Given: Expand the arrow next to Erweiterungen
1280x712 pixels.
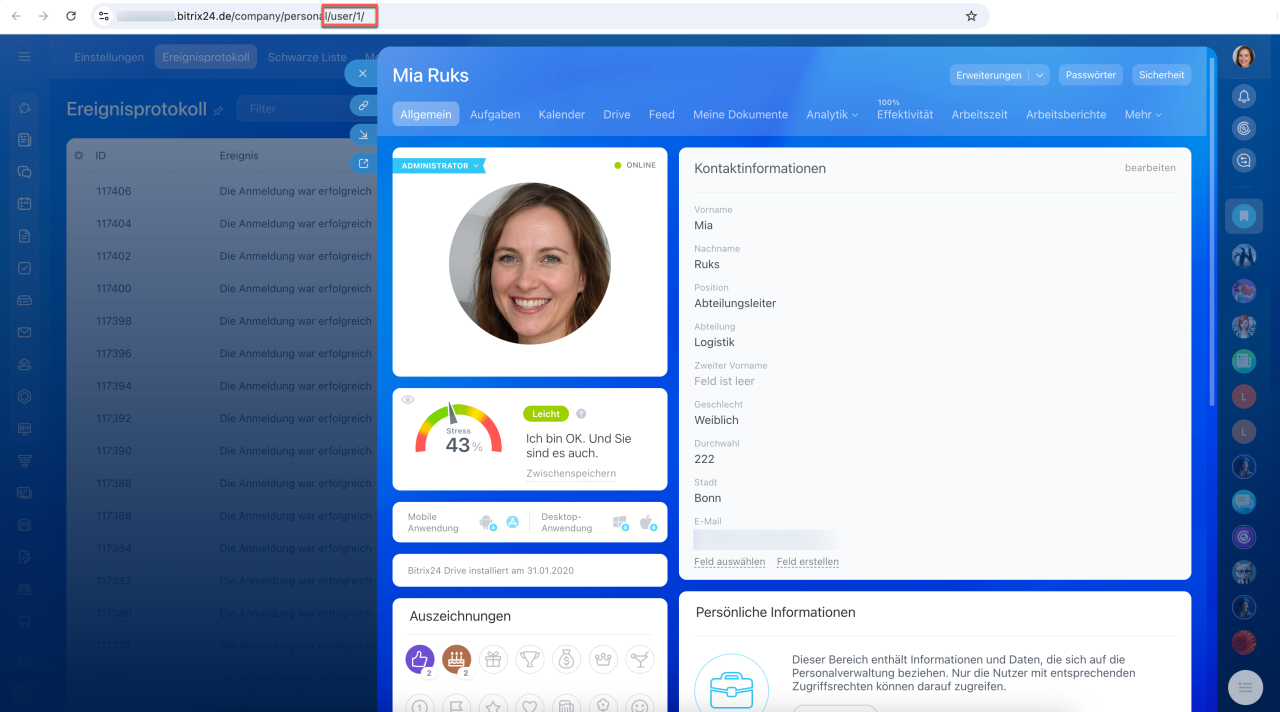Looking at the screenshot, I should (x=1039, y=75).
